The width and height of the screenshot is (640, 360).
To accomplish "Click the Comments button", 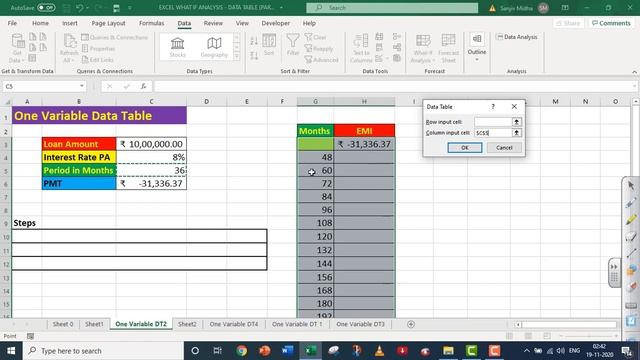I will (x=611, y=23).
